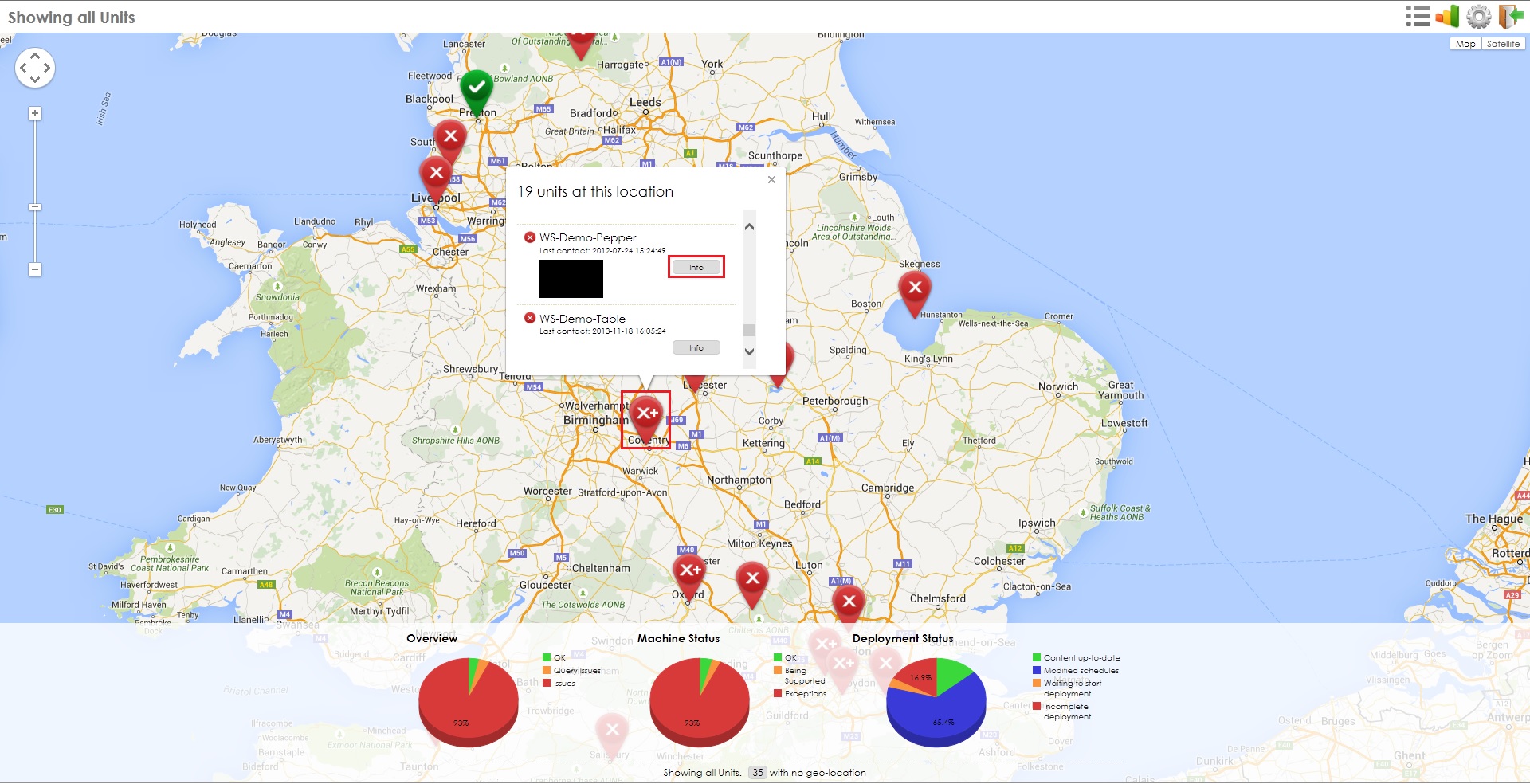Click the Overview chart title
1530x784 pixels.
click(432, 638)
